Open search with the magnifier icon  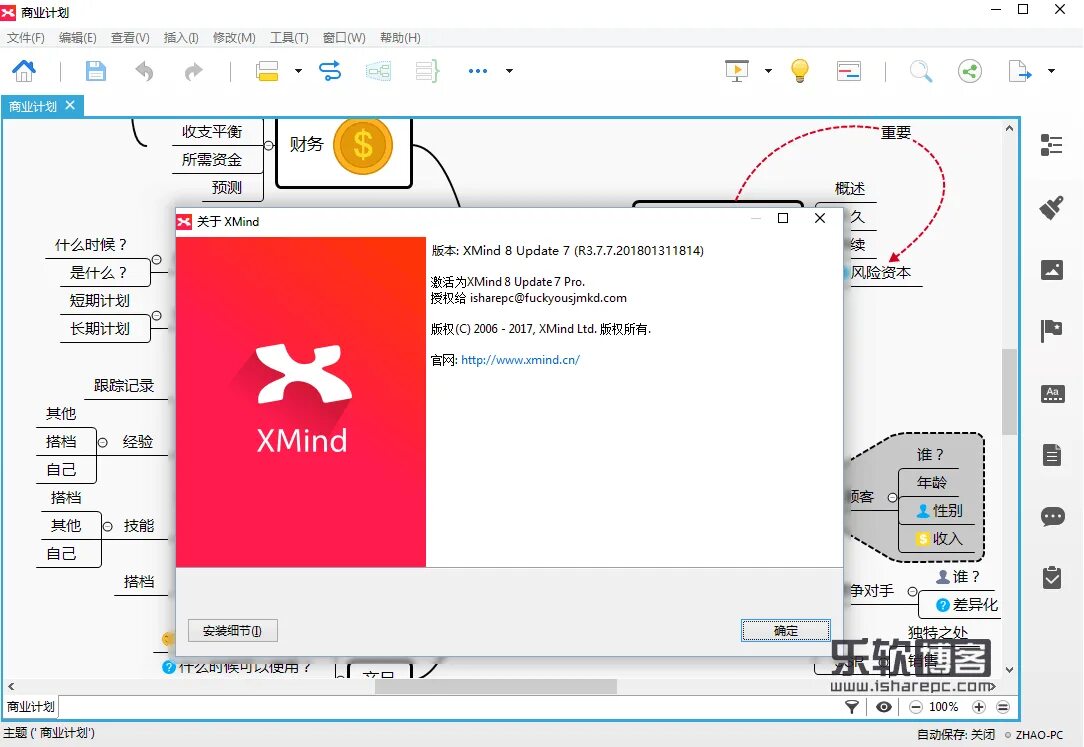point(920,70)
